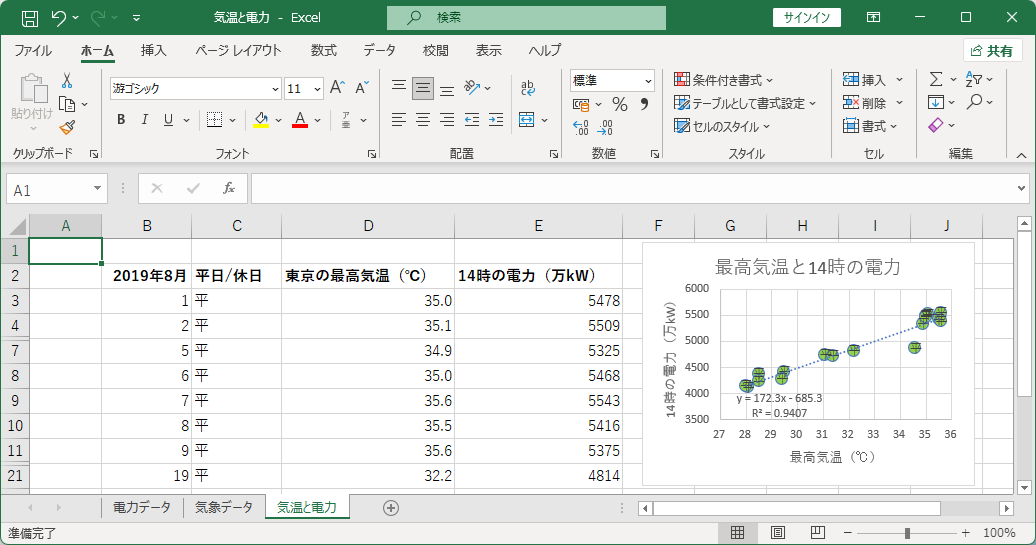Wrap text in the cell
This screenshot has width=1036, height=545.
click(527, 88)
